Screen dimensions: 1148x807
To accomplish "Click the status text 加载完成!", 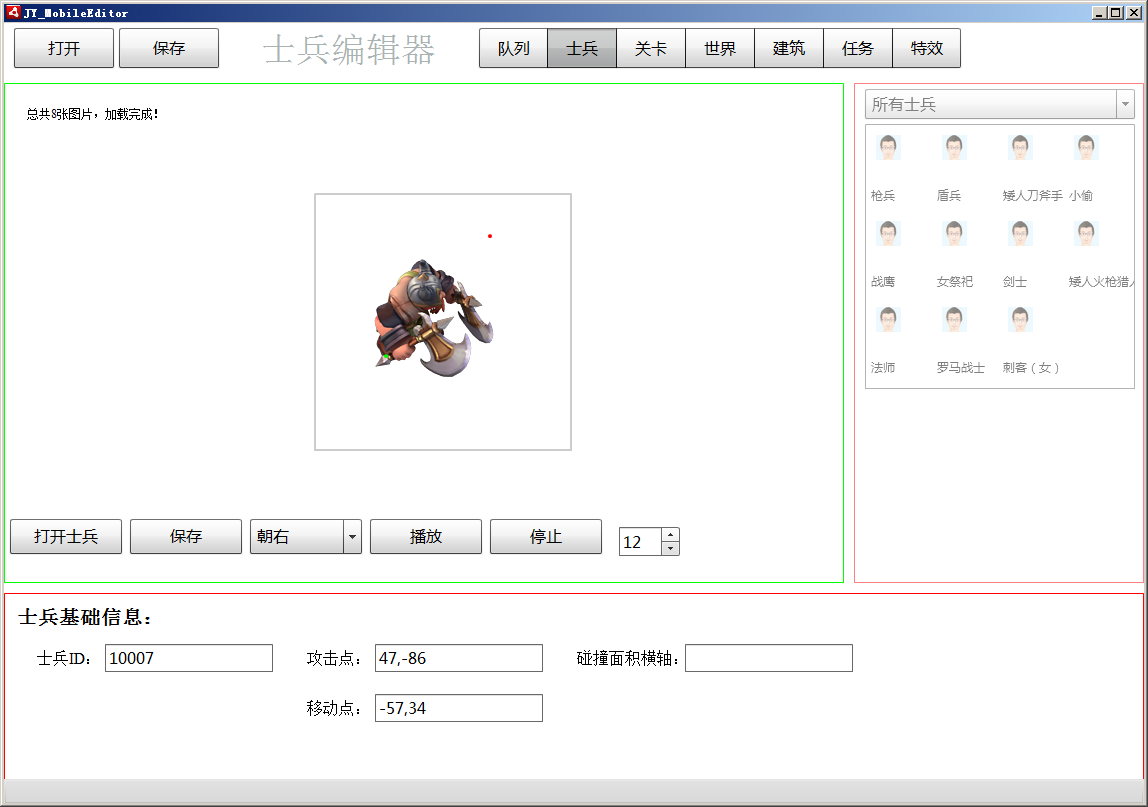I will click(x=132, y=114).
